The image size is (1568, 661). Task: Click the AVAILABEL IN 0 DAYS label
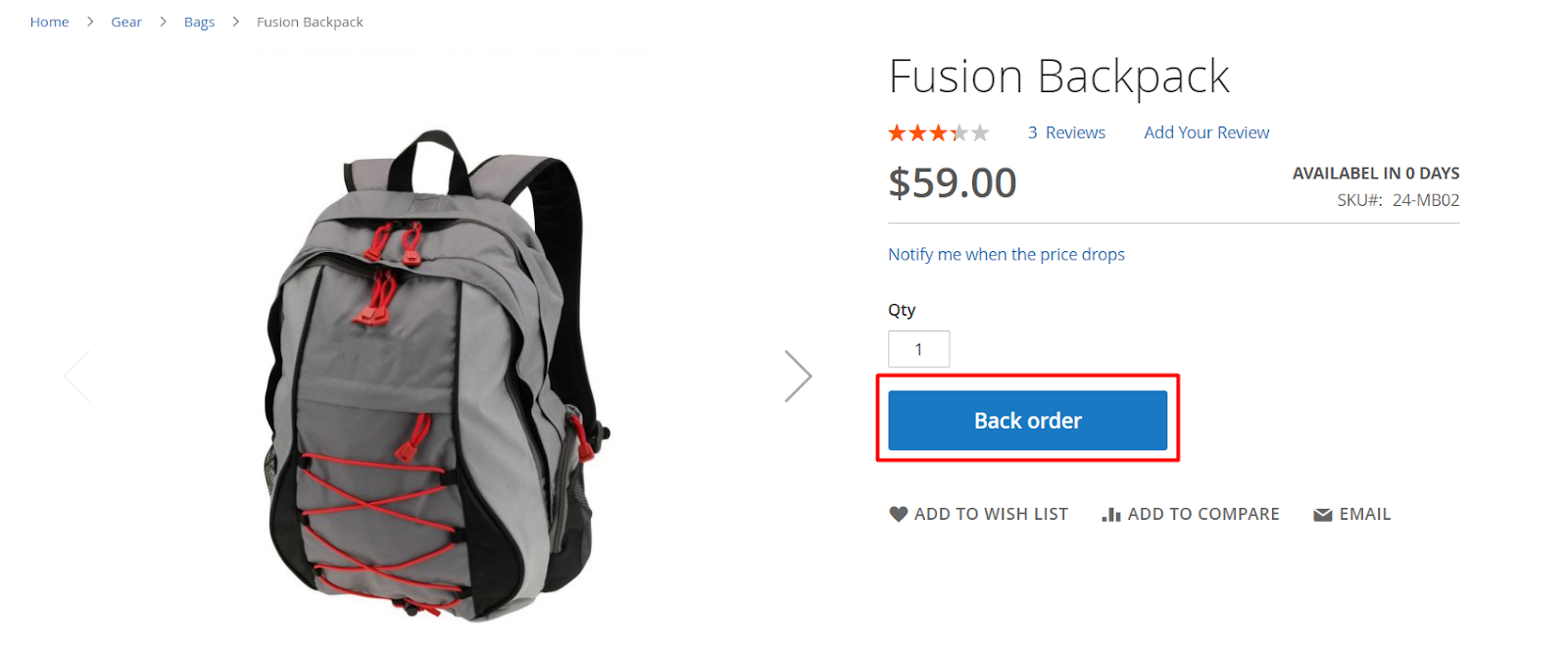(x=1376, y=174)
